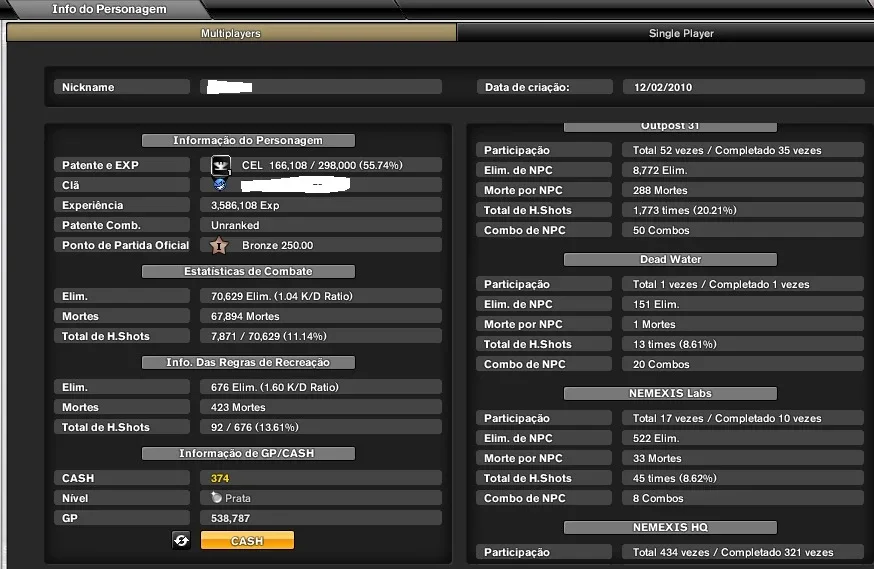Click the Ponto de Partida Oficial label
The height and width of the screenshot is (569, 874).
click(x=125, y=246)
